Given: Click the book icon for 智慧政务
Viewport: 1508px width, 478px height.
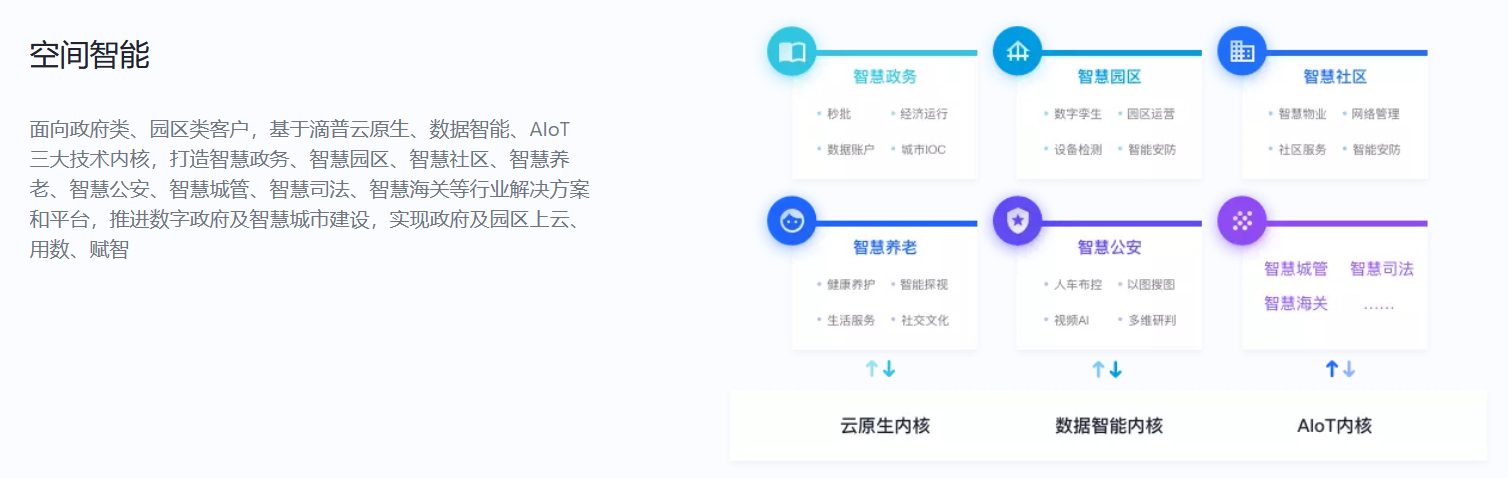Looking at the screenshot, I should [x=792, y=52].
